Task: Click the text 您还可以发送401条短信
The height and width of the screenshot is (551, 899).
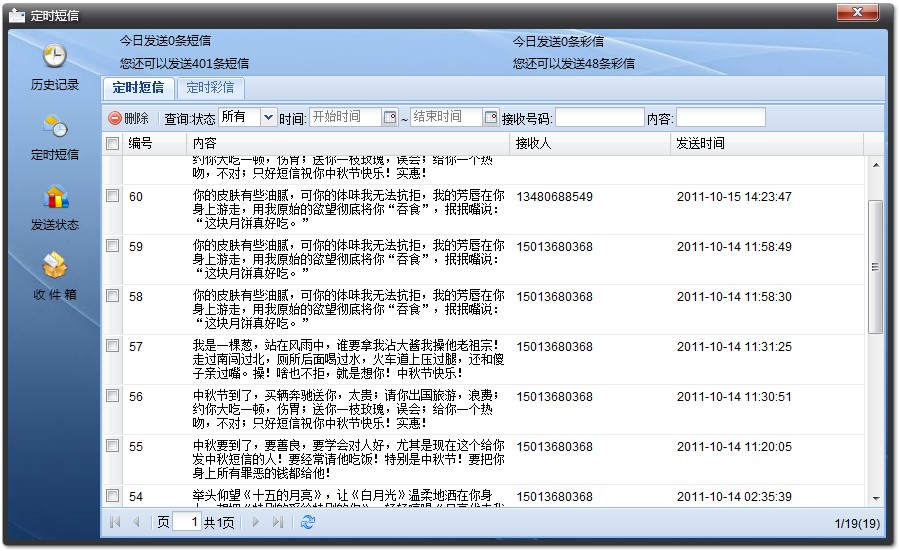Action: 184,63
